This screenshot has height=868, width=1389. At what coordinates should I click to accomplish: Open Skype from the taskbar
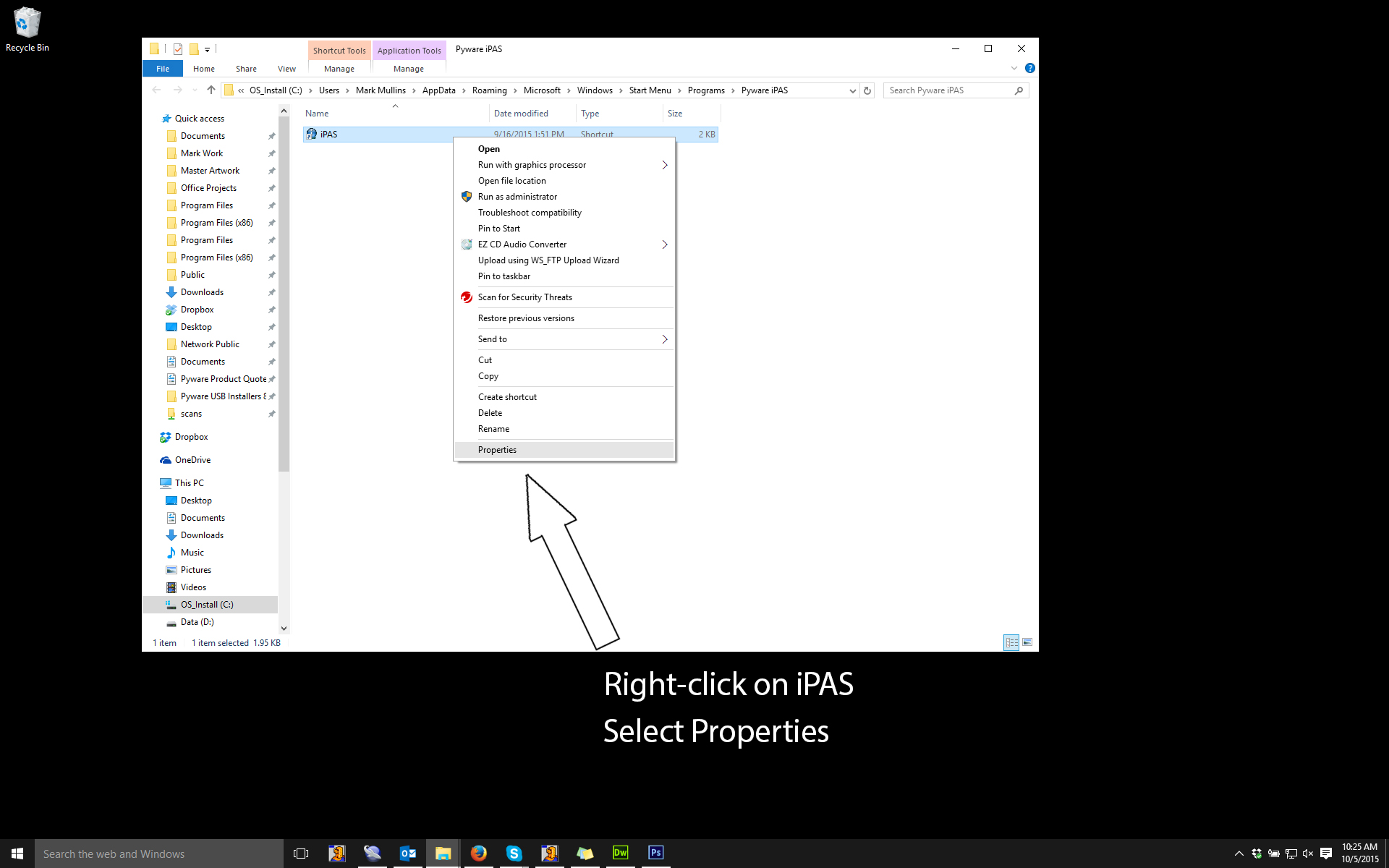pyautogui.click(x=514, y=854)
